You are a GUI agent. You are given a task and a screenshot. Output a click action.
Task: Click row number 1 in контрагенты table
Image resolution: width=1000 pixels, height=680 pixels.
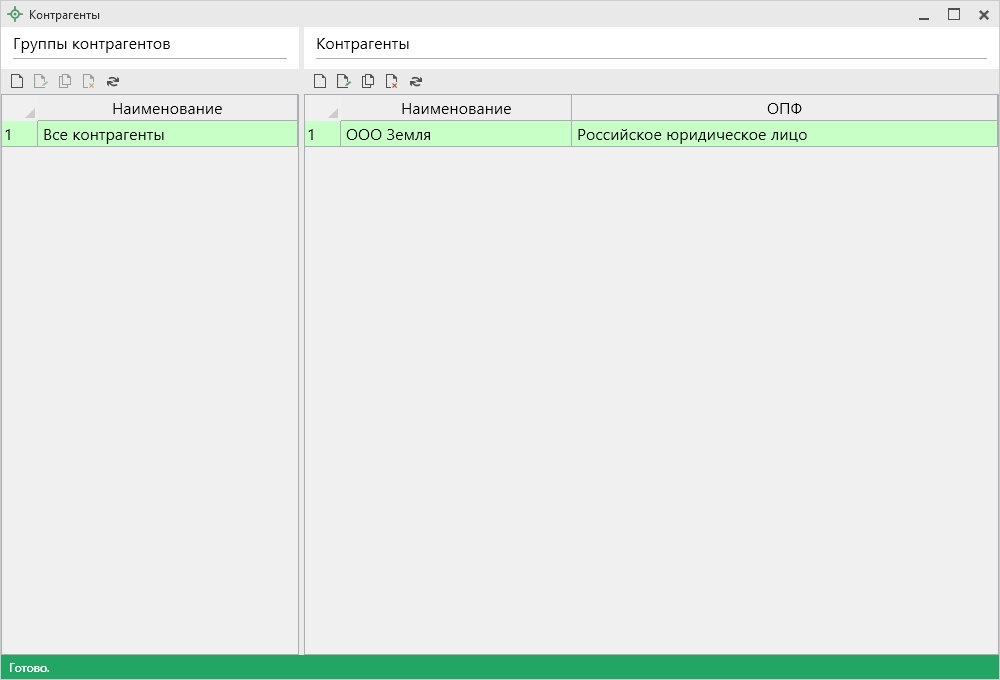322,134
